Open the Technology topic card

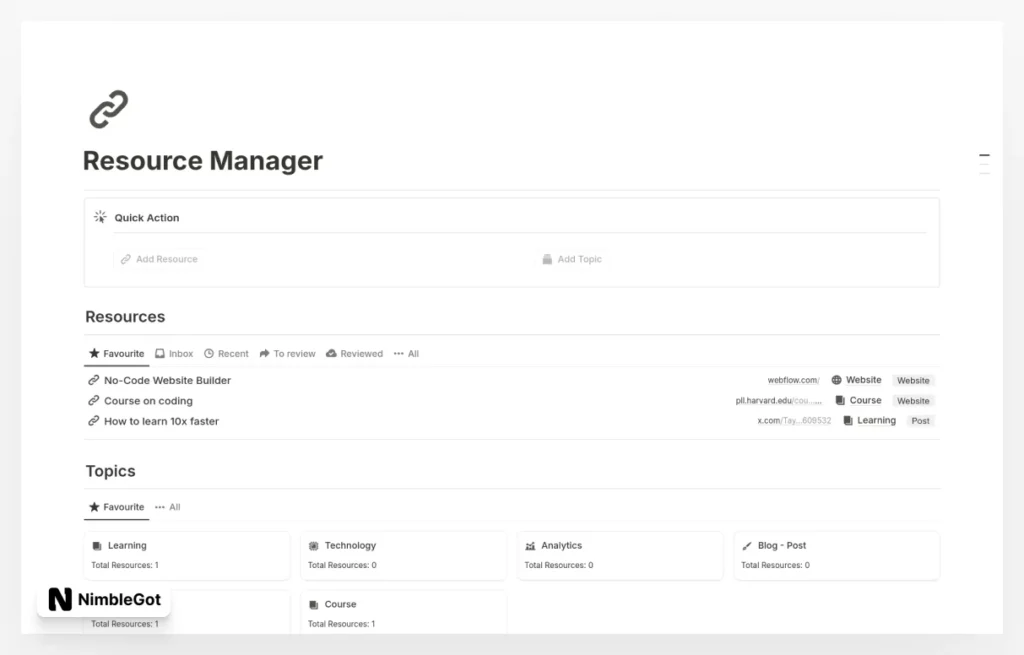(403, 555)
